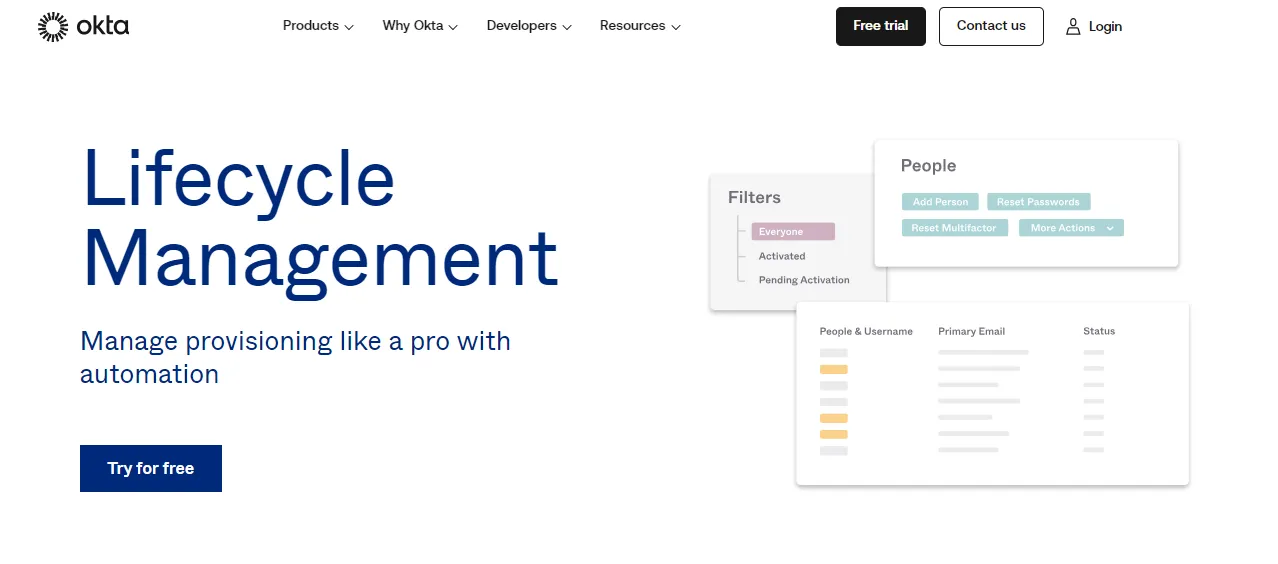Click the Manage provisioning subtitle text

(295, 357)
